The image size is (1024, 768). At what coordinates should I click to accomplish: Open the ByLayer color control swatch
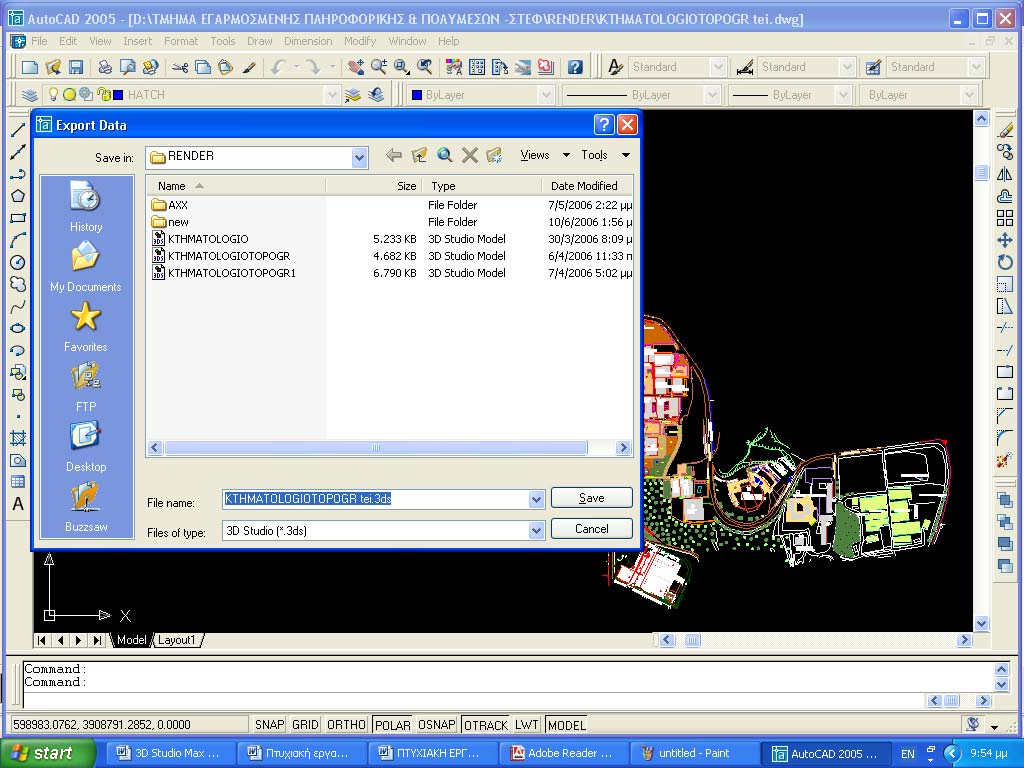point(417,95)
